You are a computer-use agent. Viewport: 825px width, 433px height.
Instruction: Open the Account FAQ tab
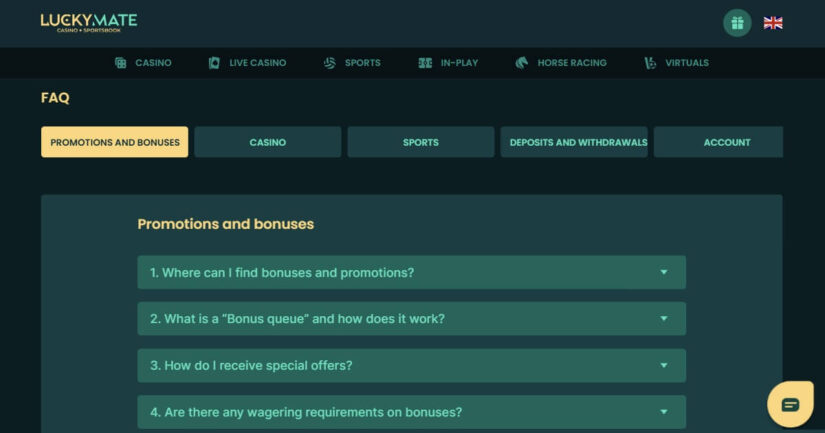point(722,142)
